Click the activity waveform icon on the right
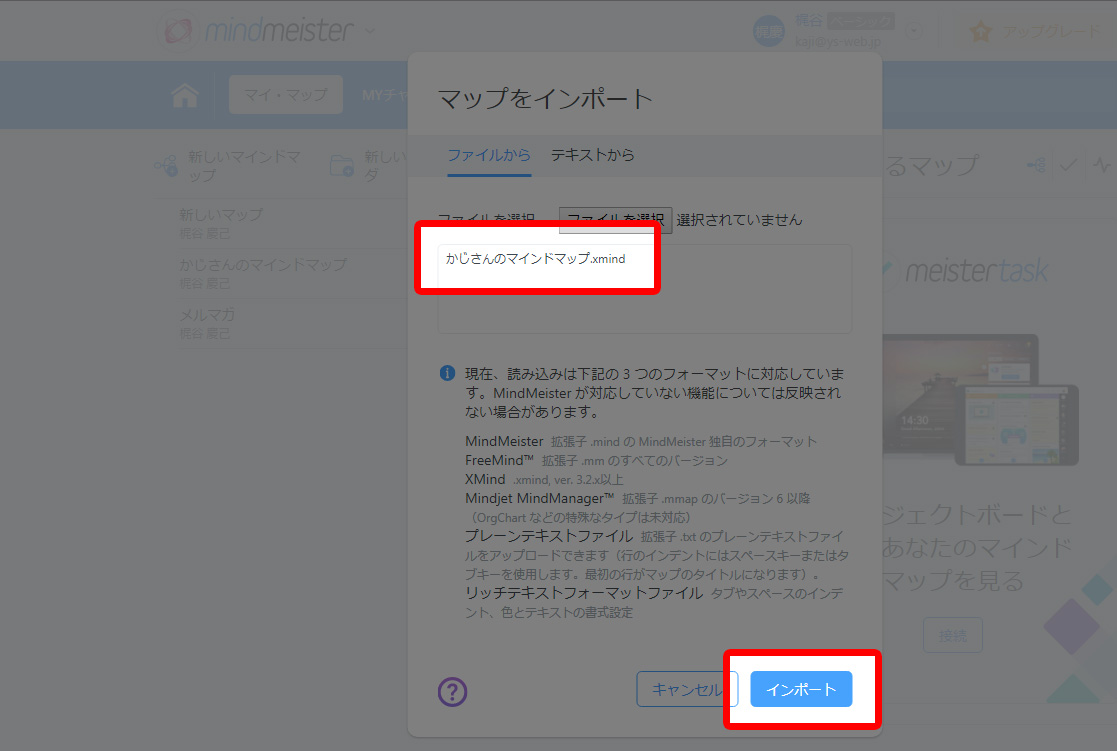The width and height of the screenshot is (1117, 751). point(1102,164)
